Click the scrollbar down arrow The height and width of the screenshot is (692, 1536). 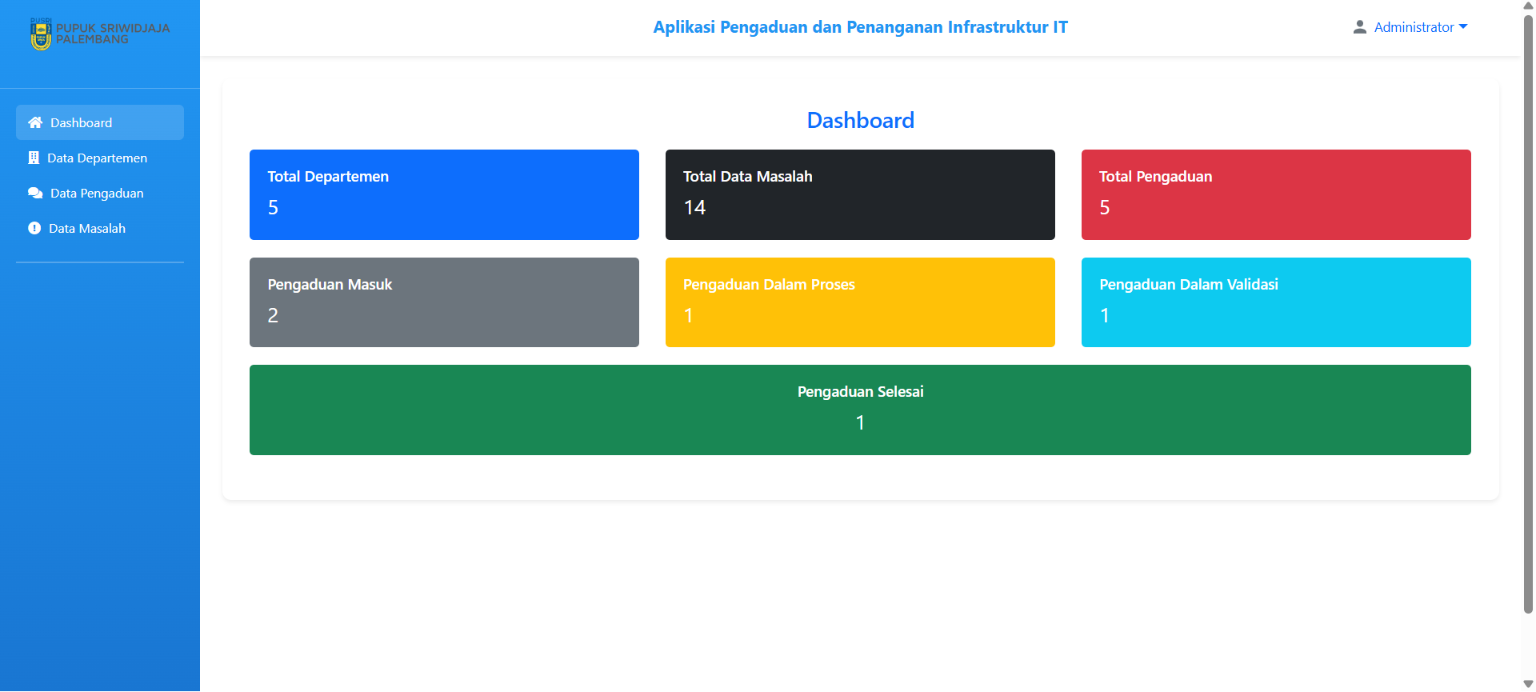(1528, 684)
